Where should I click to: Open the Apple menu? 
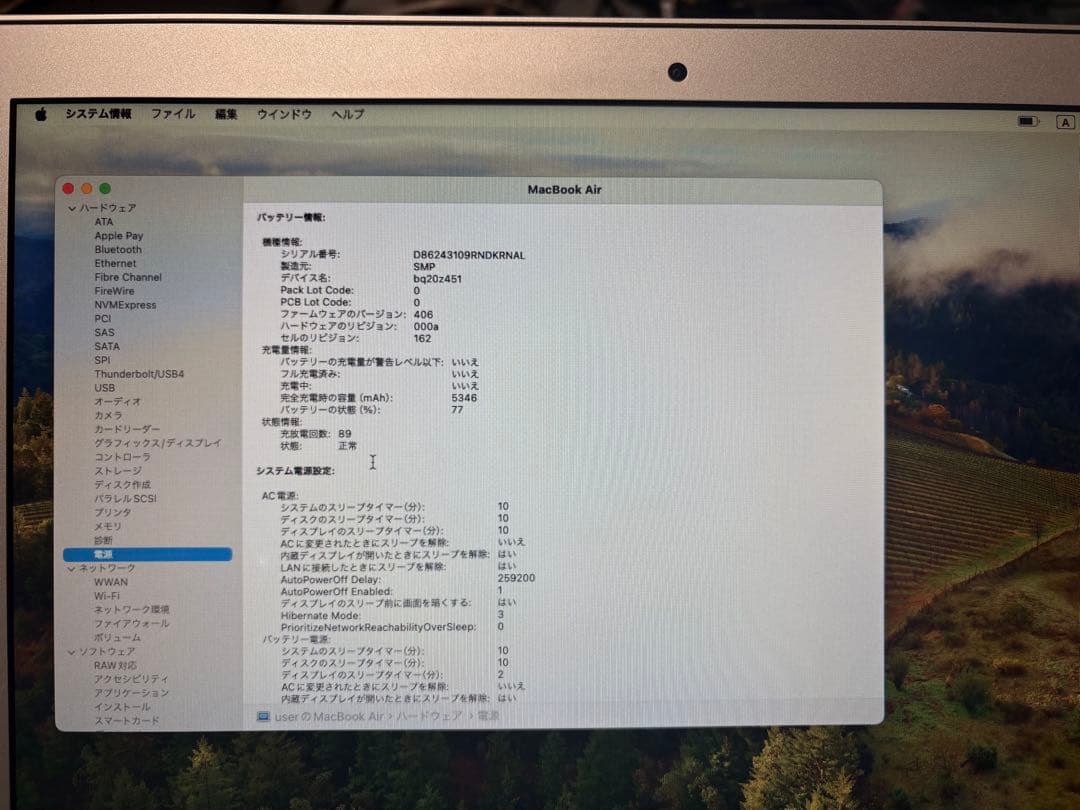pos(40,114)
